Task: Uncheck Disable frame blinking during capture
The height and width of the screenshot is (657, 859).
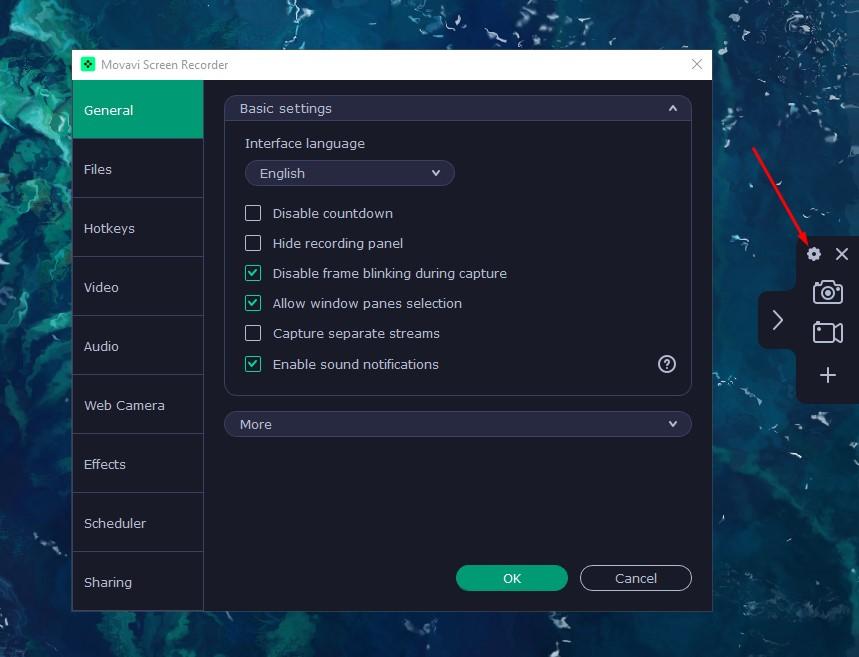Action: pos(253,273)
